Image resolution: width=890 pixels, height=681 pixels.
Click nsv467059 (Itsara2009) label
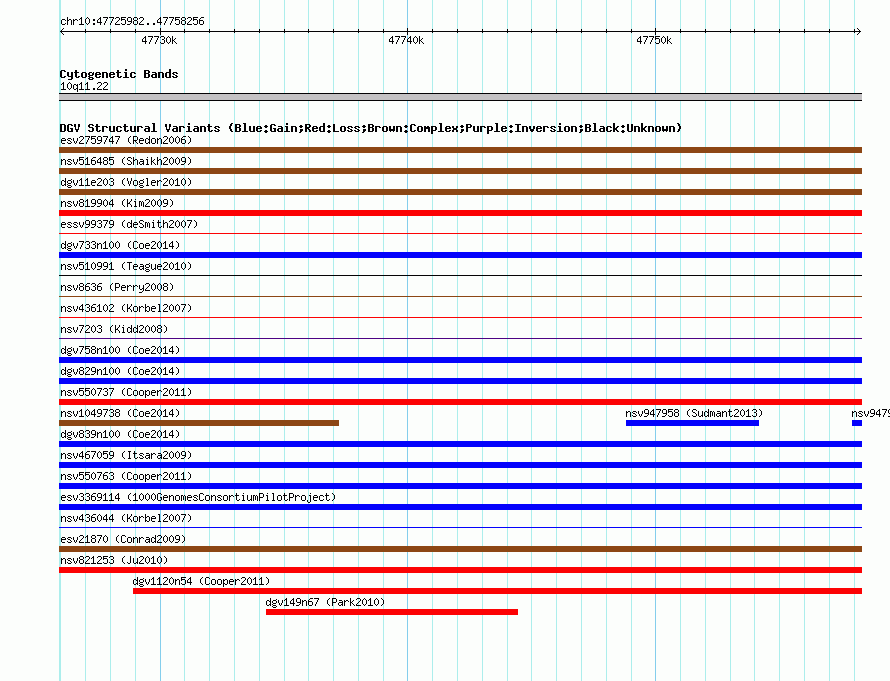[x=126, y=455]
